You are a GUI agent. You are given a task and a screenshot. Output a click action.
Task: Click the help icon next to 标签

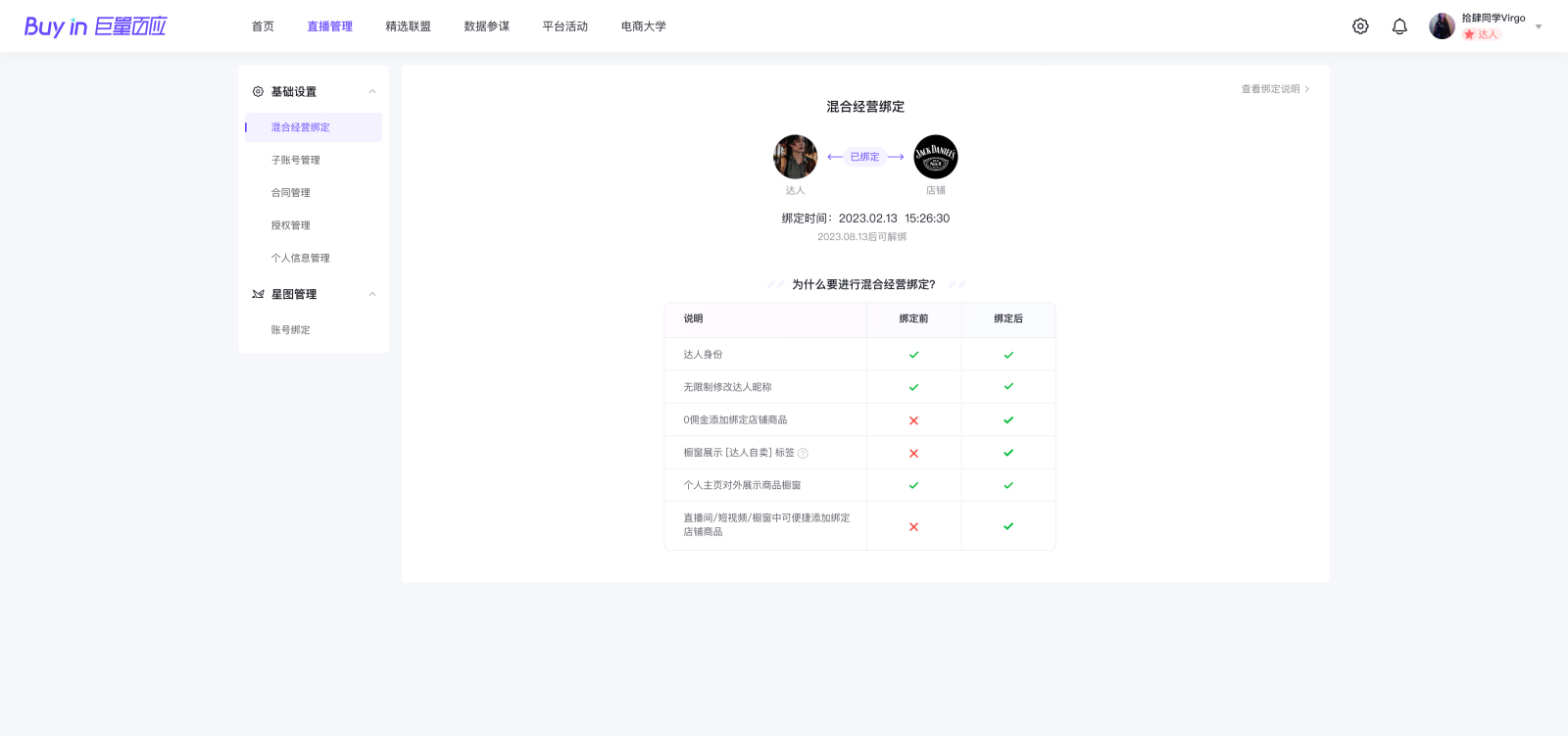(x=803, y=453)
